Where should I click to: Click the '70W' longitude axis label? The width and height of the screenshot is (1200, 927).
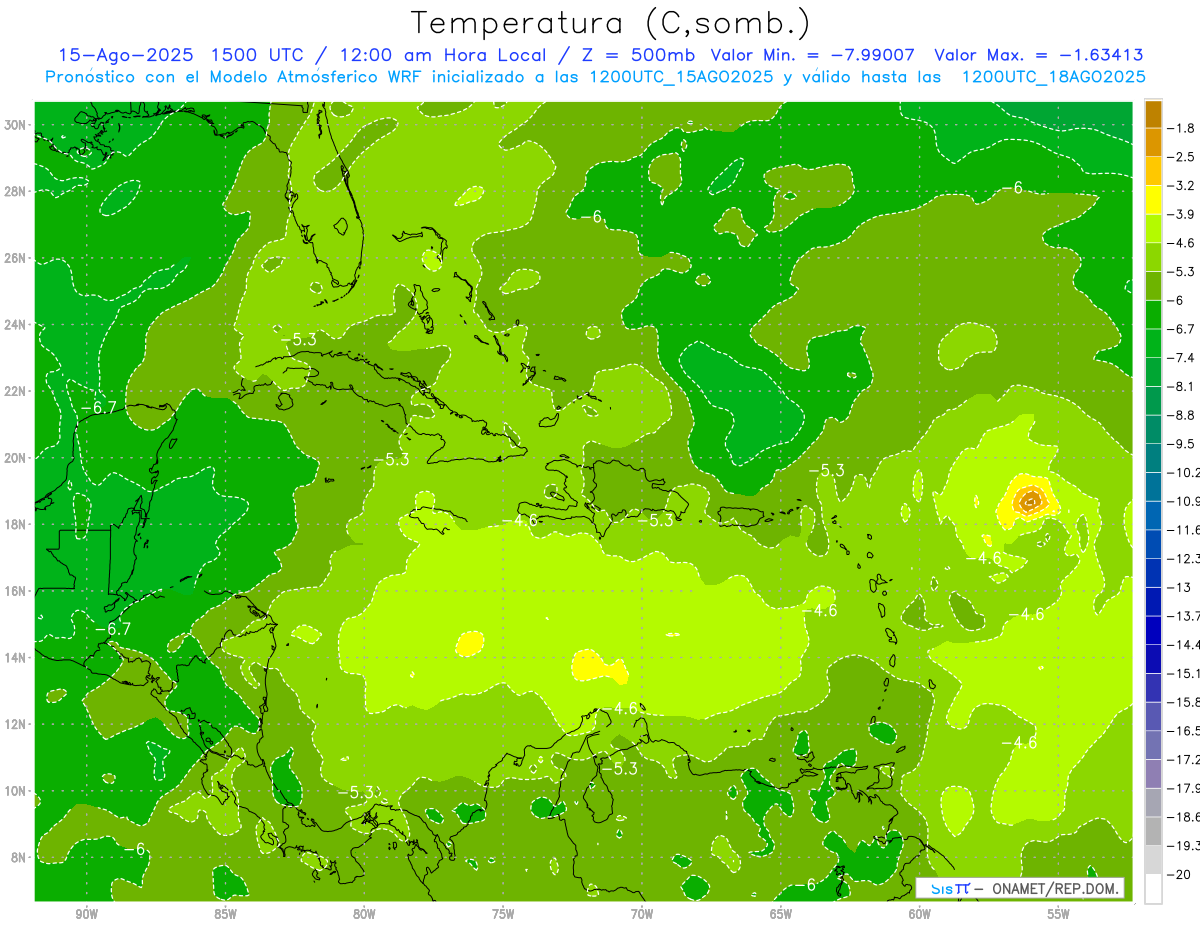642,914
